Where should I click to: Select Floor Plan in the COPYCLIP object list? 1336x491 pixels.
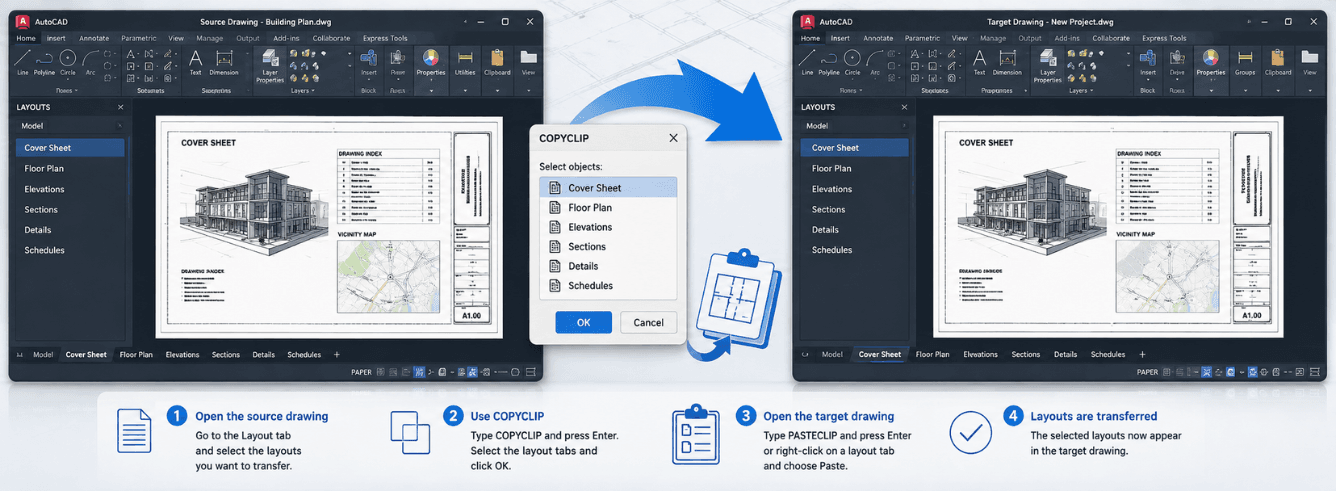click(x=608, y=207)
